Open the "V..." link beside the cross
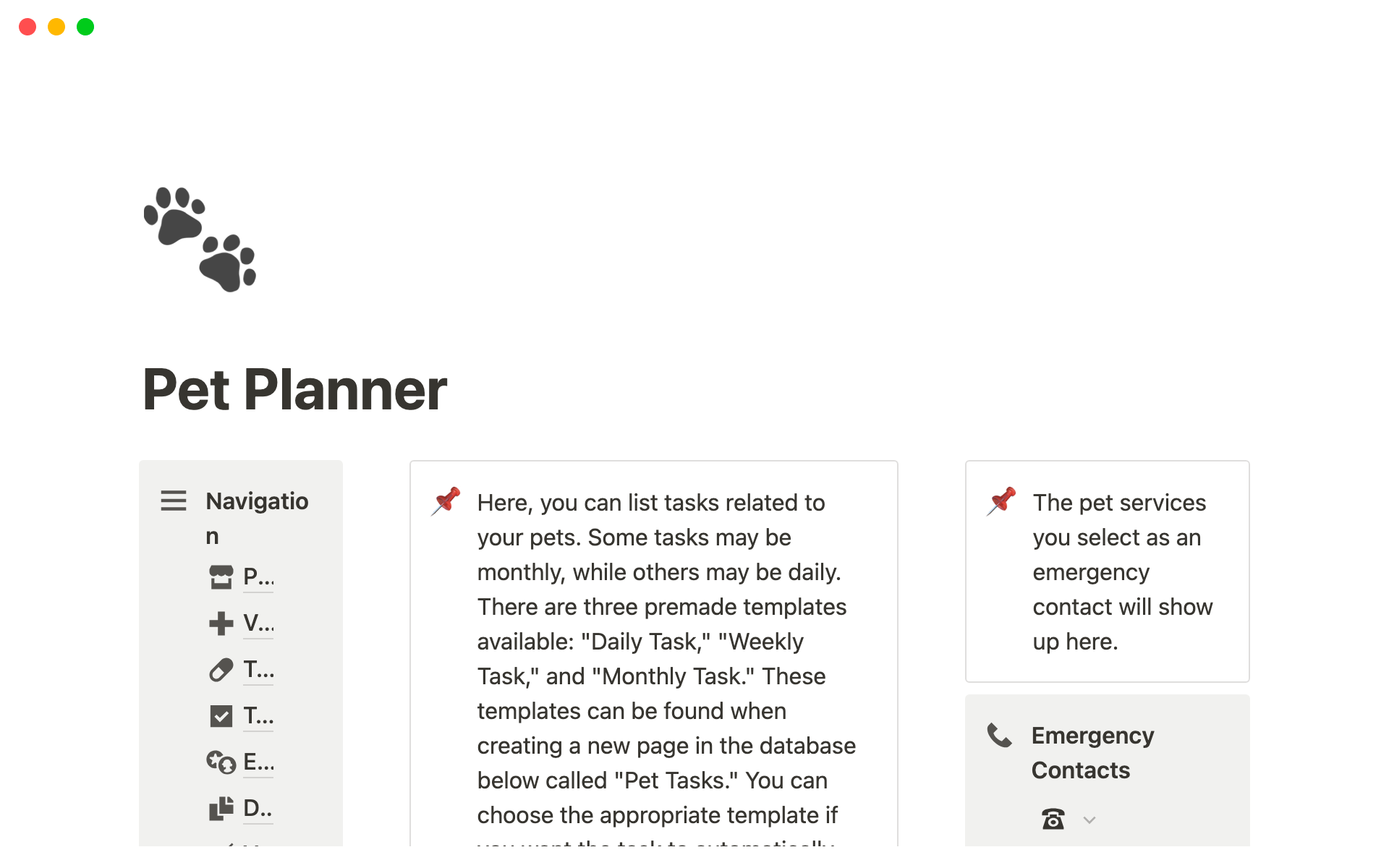Screen dimensions: 1389x868 [258, 624]
